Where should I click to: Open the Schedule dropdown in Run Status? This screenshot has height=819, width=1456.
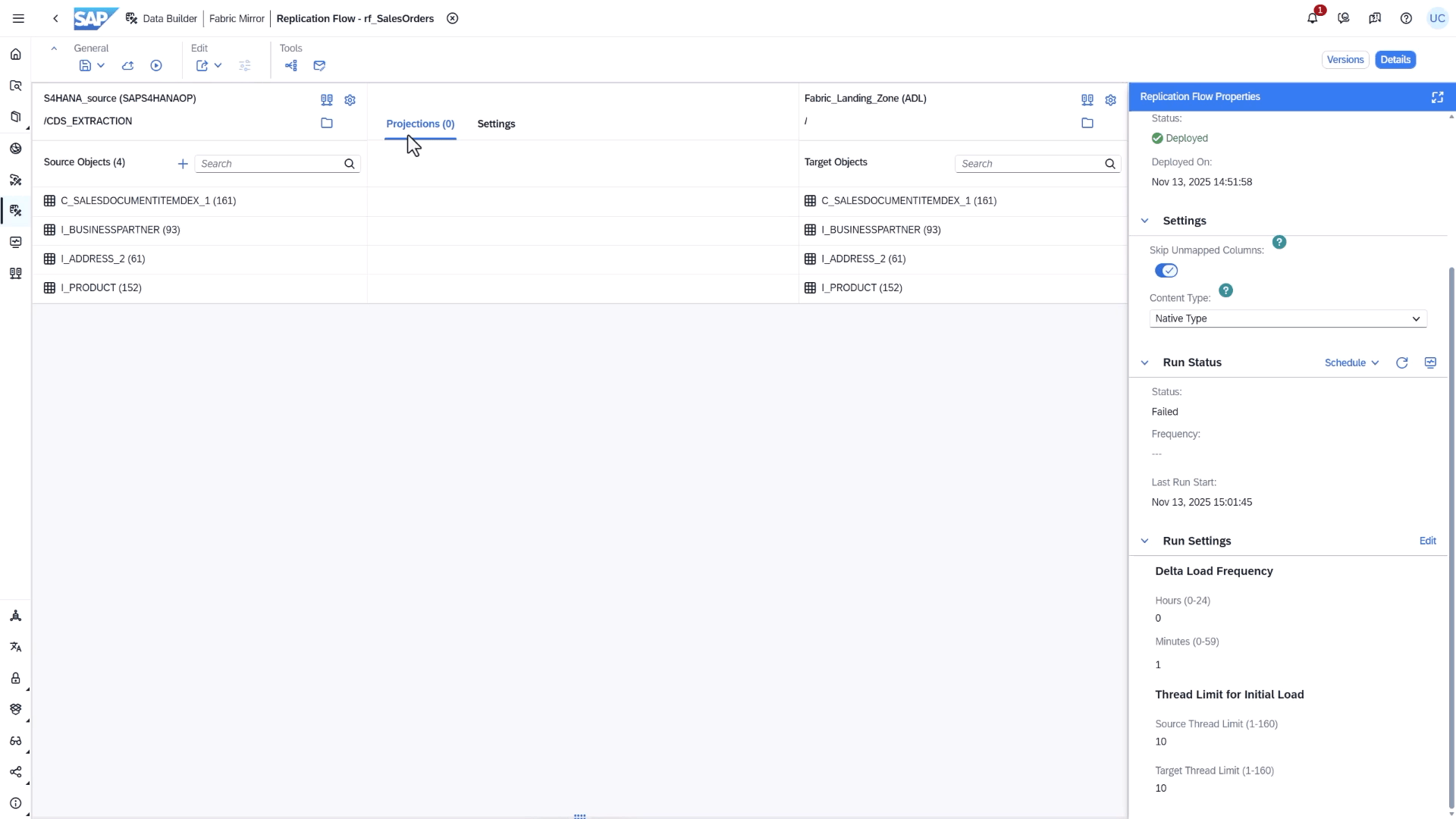[x=1351, y=362]
